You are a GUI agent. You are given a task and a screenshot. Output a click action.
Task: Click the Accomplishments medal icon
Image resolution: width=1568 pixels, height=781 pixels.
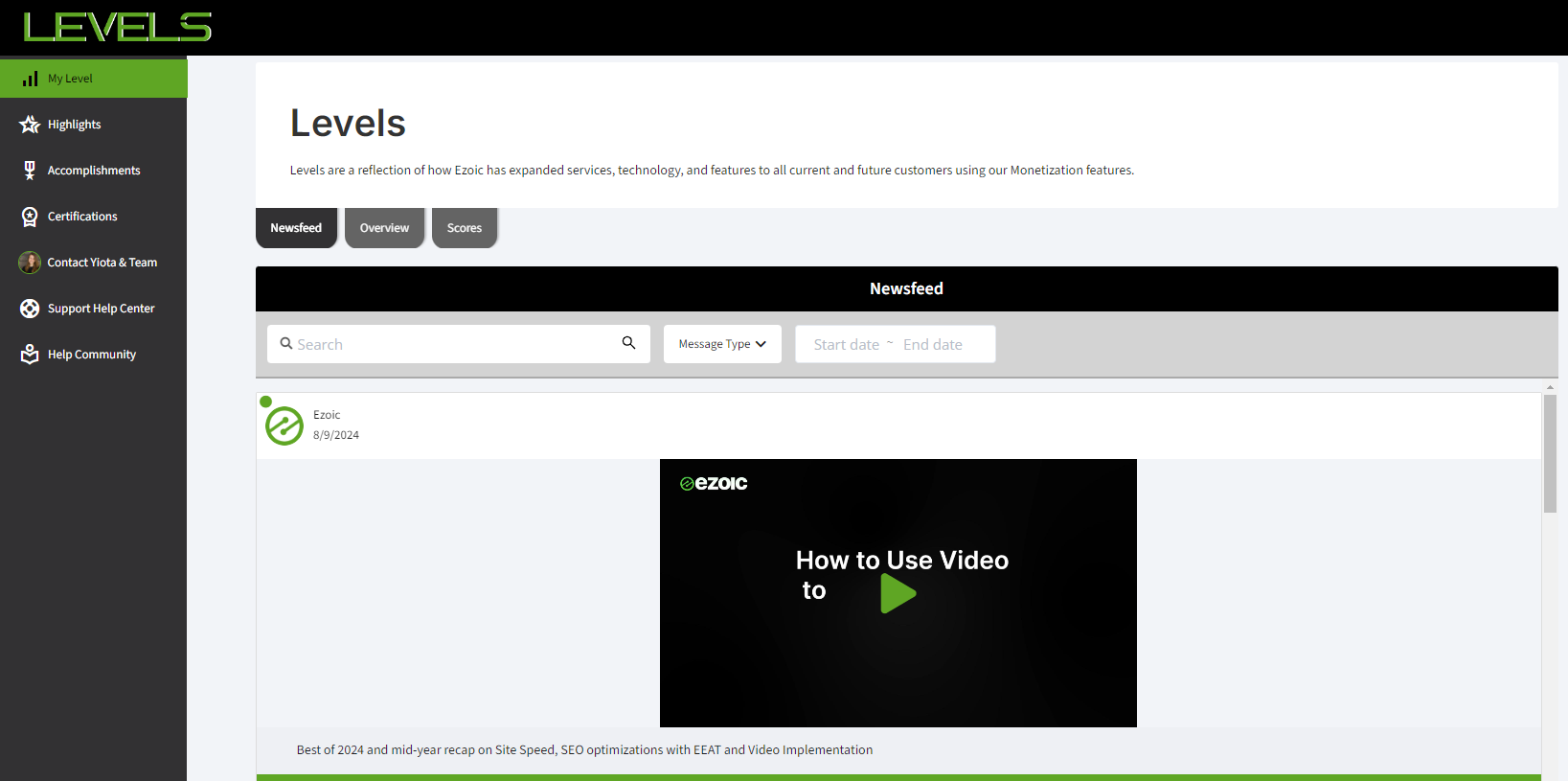(30, 171)
